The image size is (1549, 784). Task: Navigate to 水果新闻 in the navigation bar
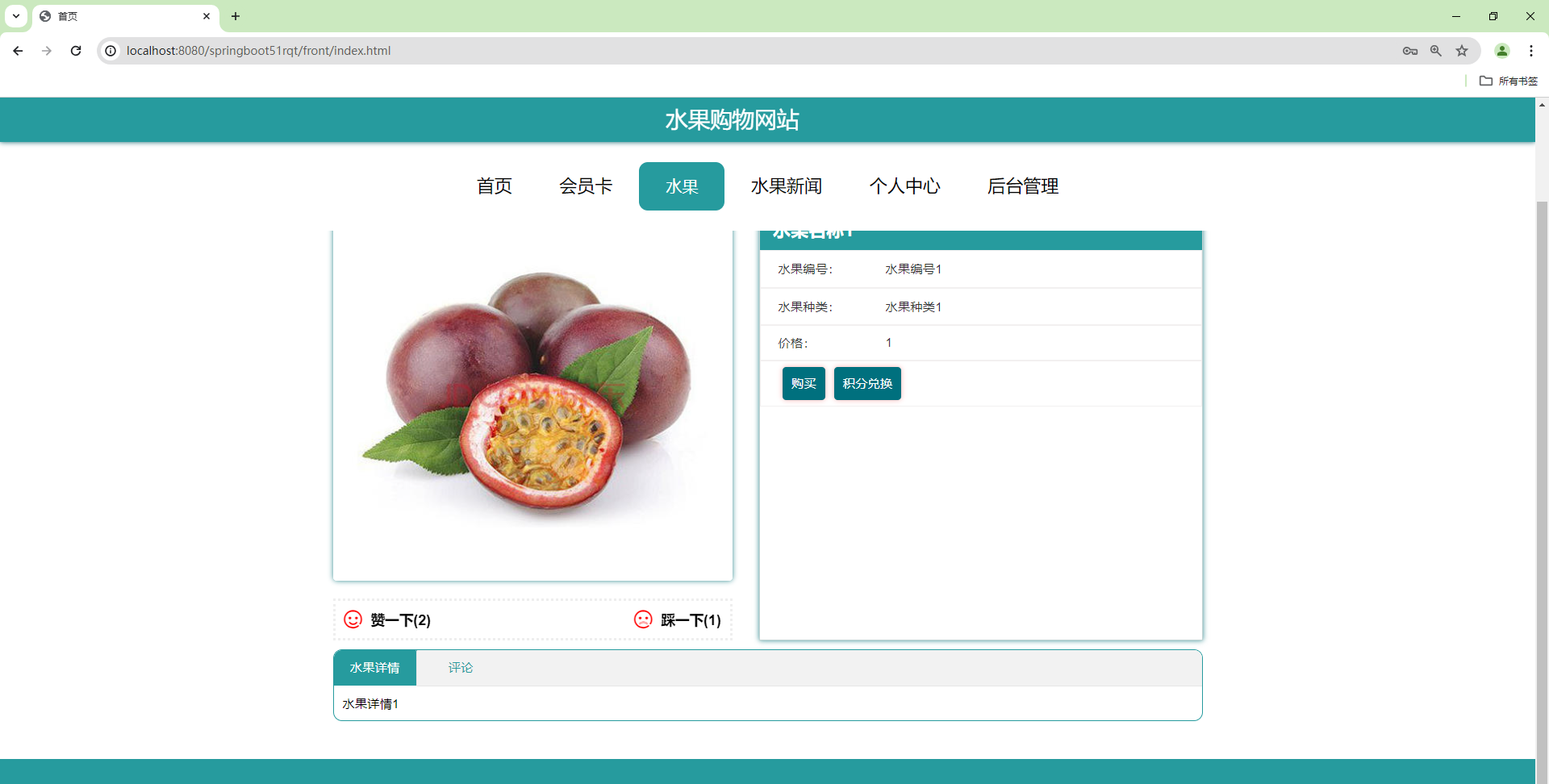coord(787,186)
